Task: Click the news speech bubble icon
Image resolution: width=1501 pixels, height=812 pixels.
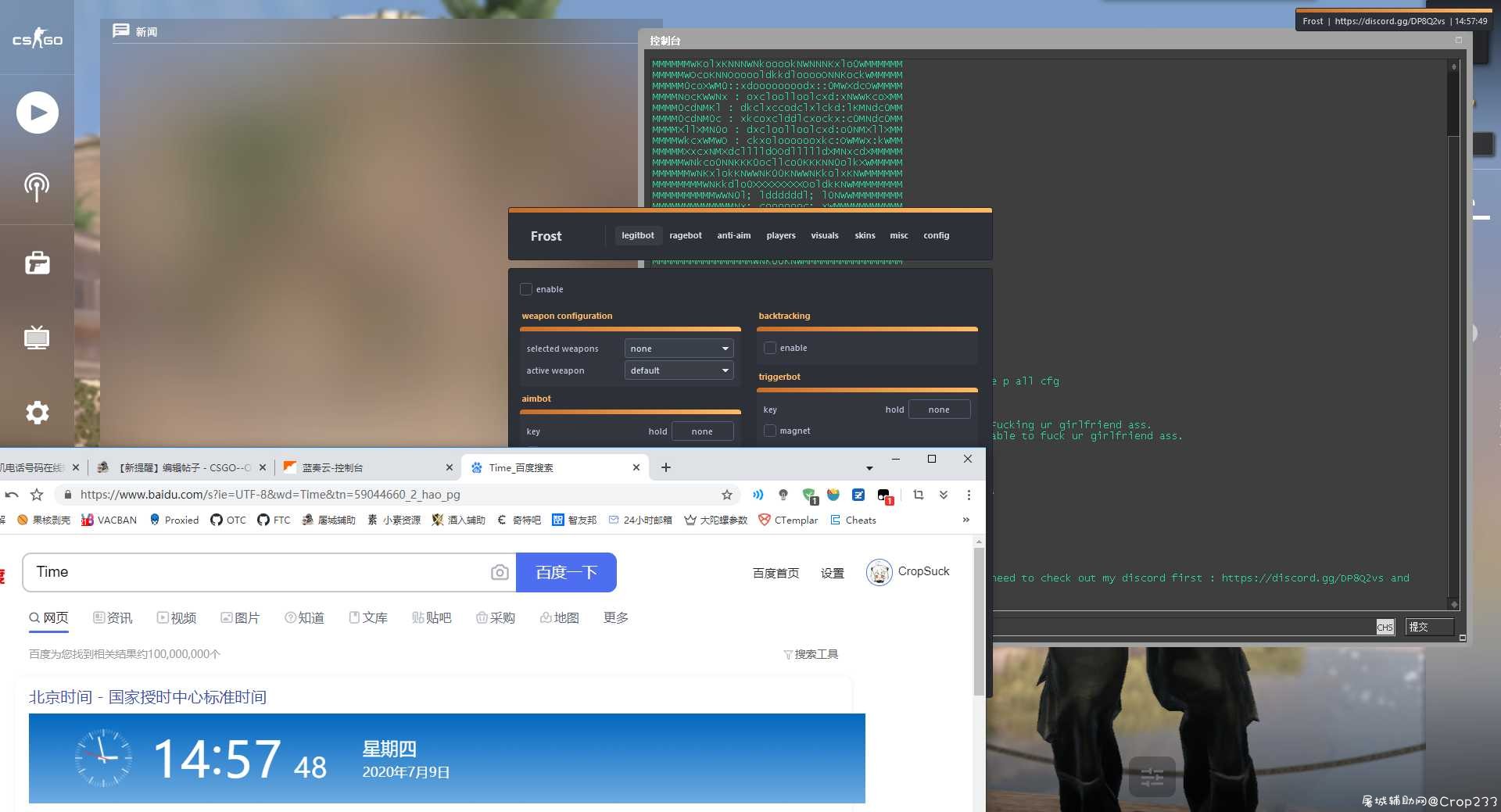Action: [x=120, y=30]
